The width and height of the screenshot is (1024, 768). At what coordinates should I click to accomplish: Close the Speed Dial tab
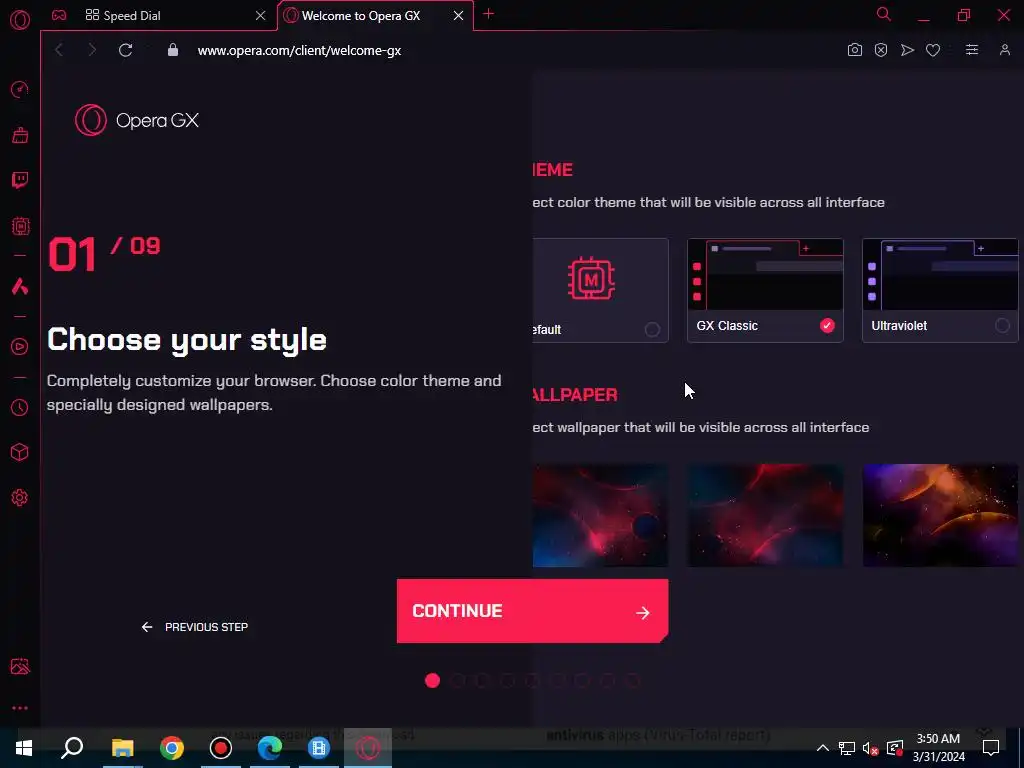click(261, 16)
